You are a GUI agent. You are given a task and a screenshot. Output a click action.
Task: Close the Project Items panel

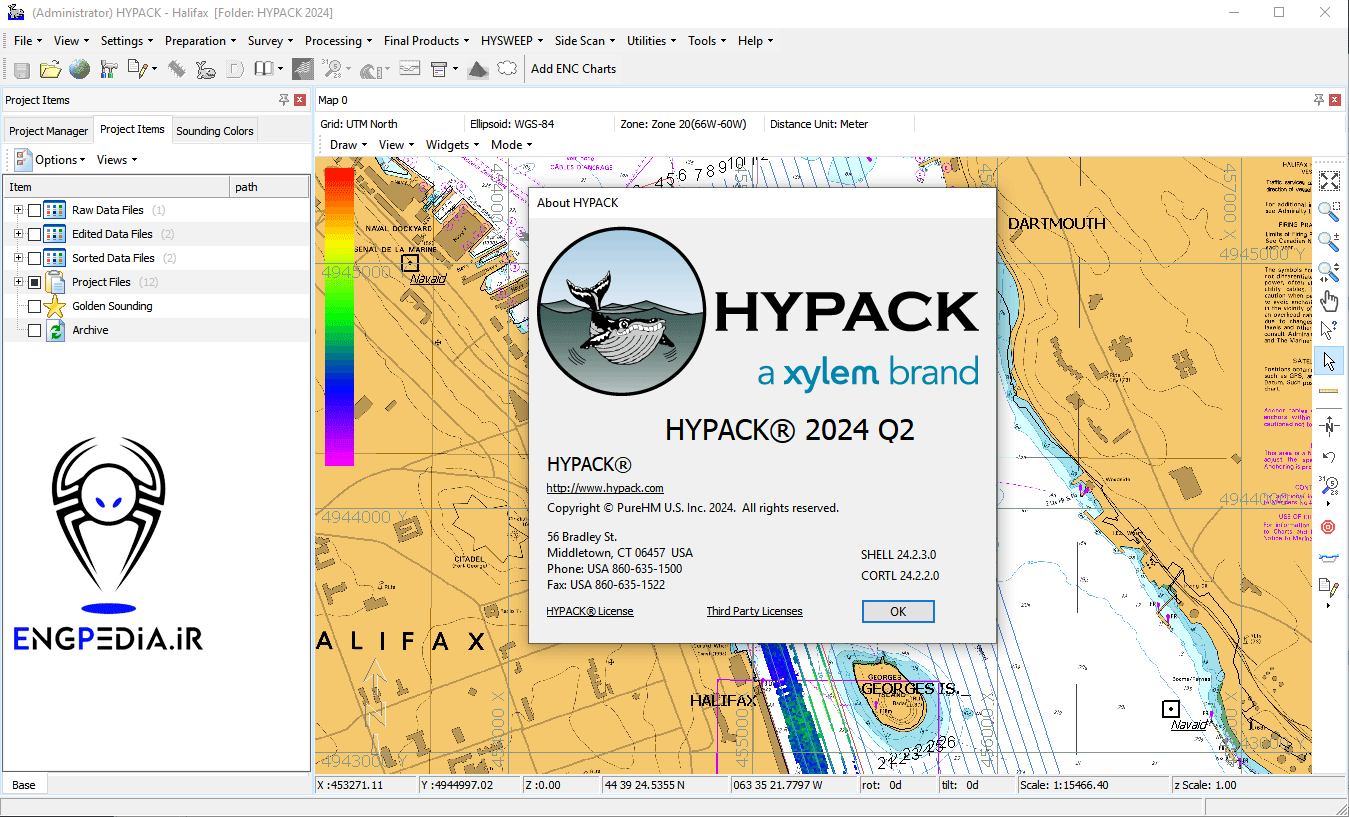tap(300, 100)
